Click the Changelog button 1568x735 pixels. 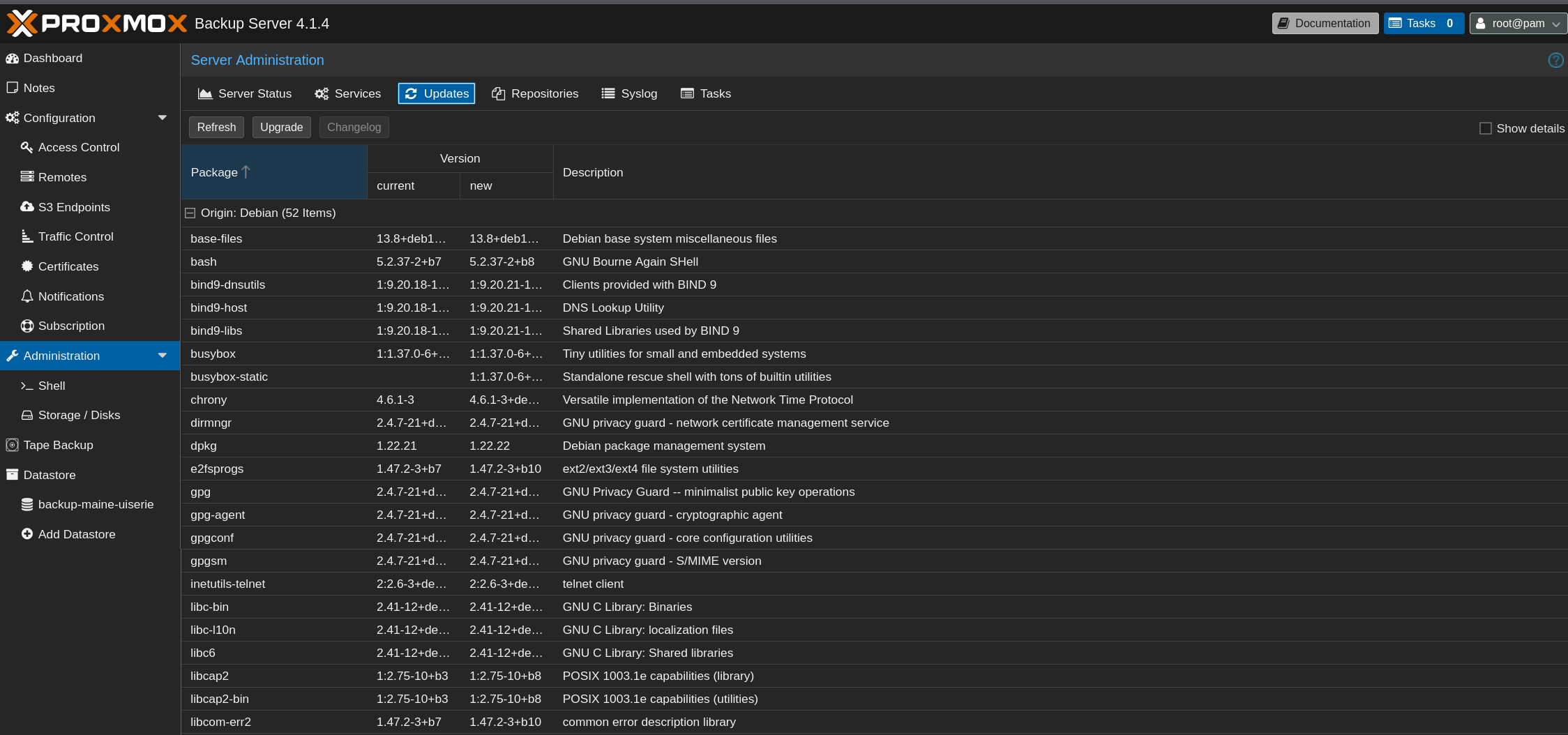tap(354, 127)
